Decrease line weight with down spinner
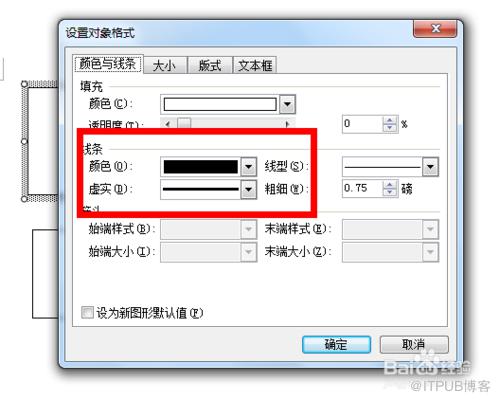 [390, 193]
